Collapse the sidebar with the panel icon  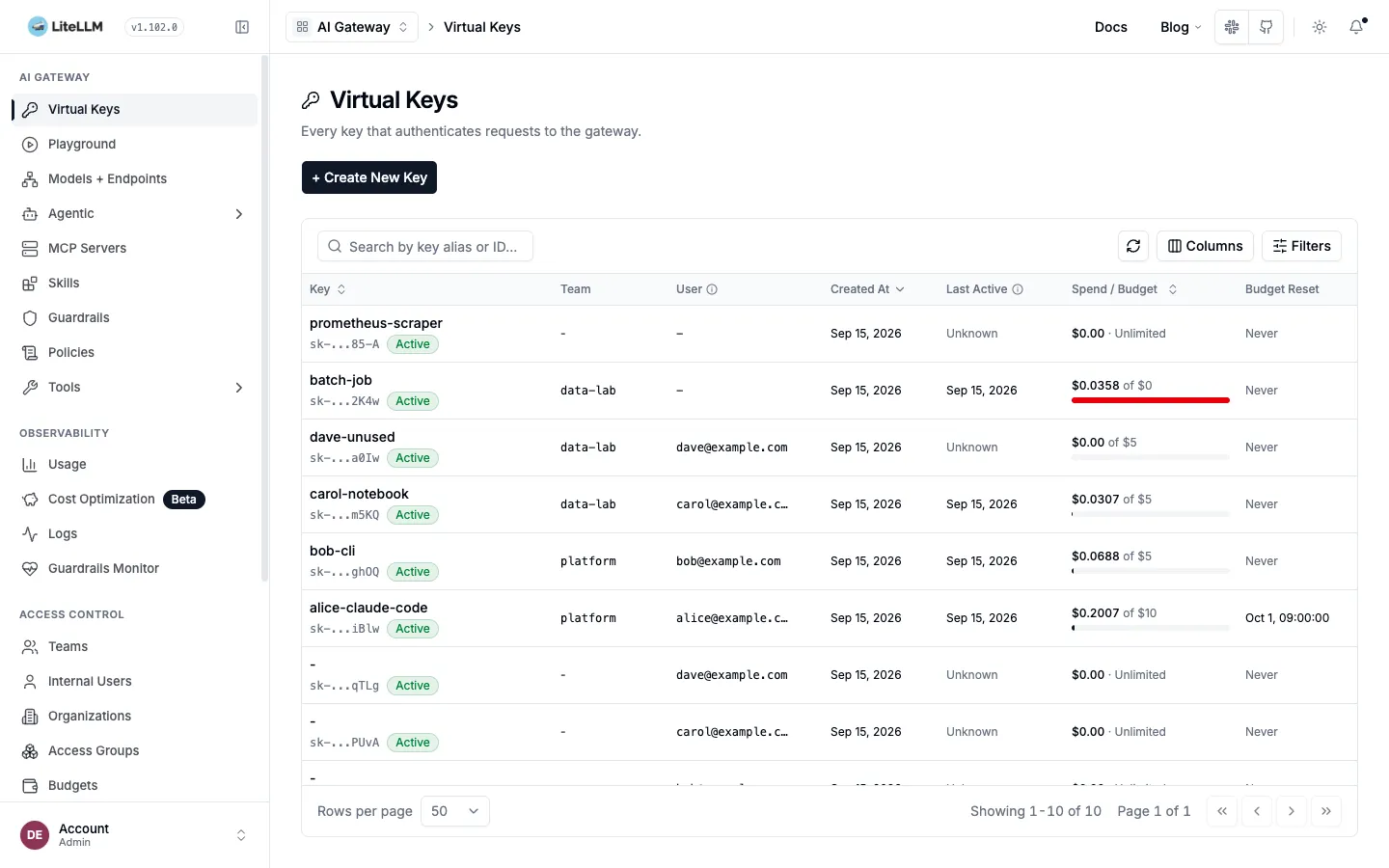(x=242, y=27)
